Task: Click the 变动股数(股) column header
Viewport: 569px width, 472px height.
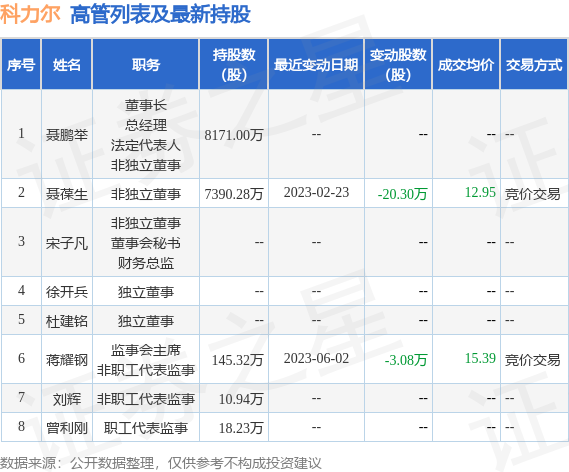Action: [x=398, y=65]
